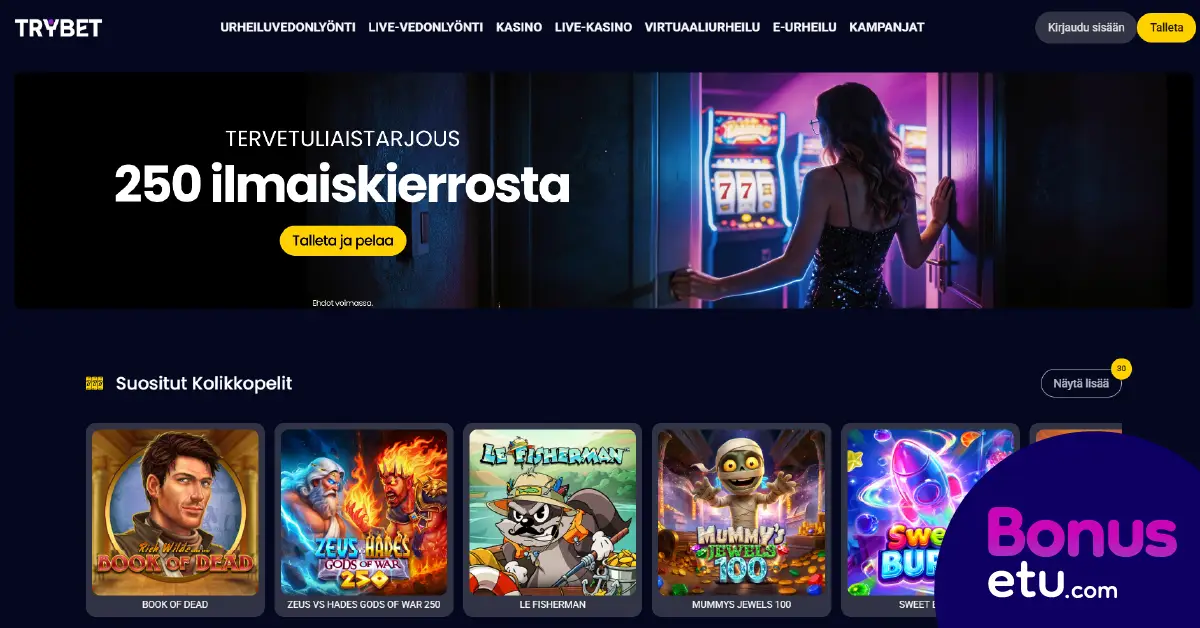Click Talleta ja pelaa on banner
The height and width of the screenshot is (628, 1200).
pyautogui.click(x=343, y=241)
